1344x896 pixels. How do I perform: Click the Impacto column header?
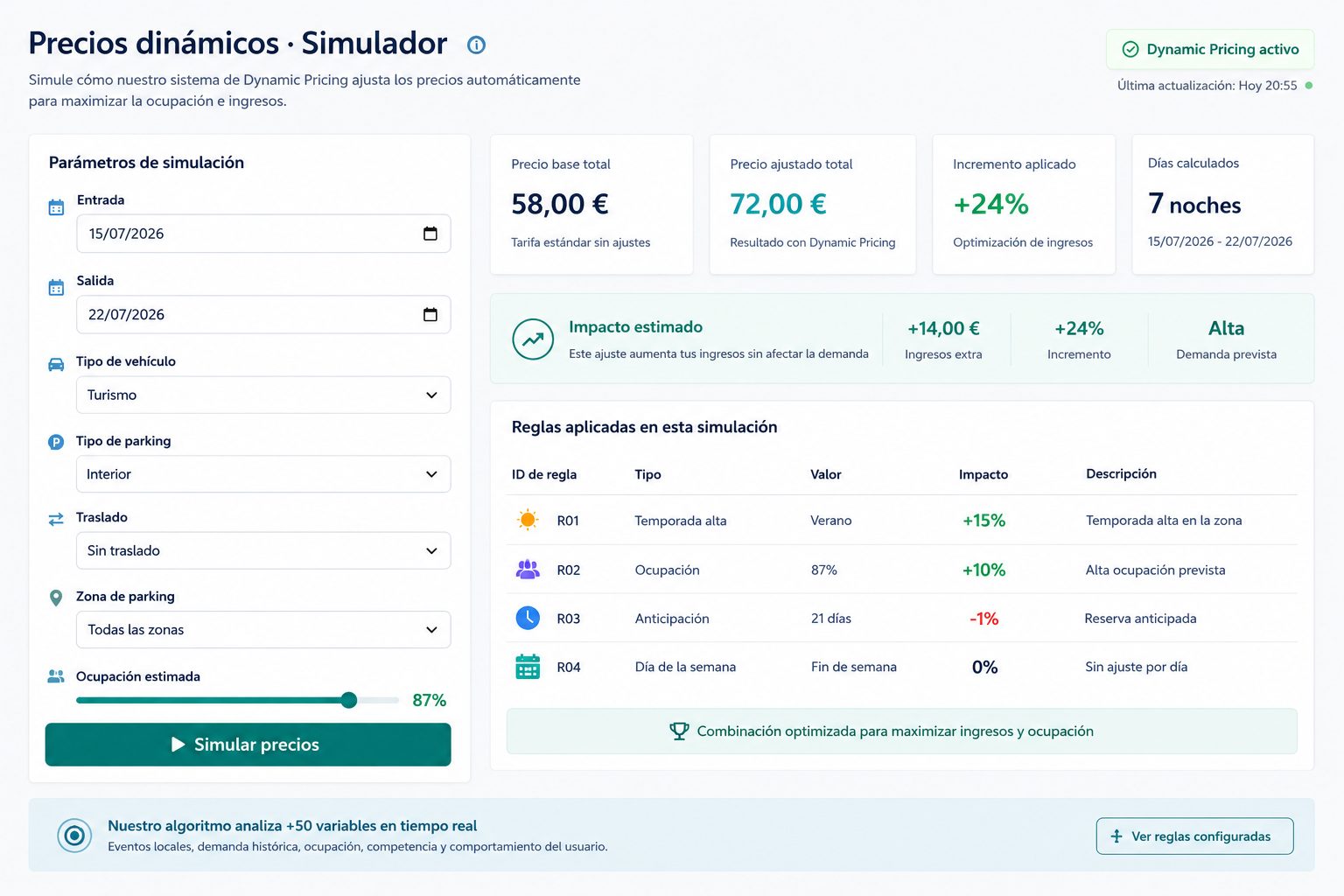[x=983, y=474]
